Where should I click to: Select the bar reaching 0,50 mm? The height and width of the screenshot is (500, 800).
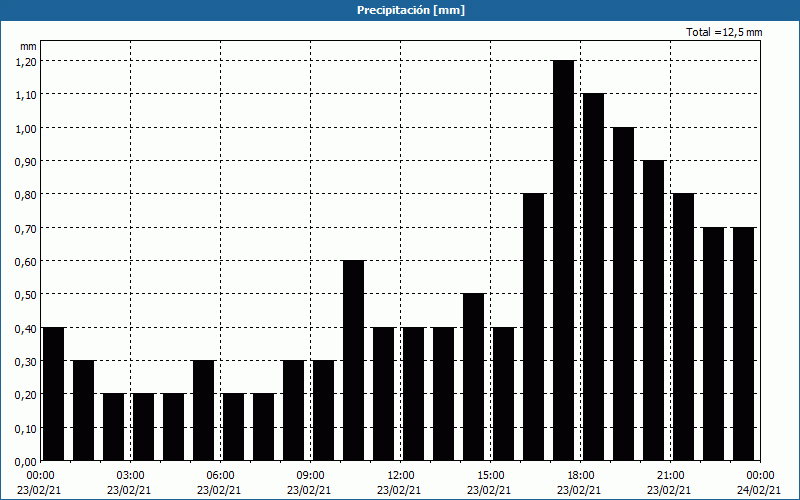(473, 377)
